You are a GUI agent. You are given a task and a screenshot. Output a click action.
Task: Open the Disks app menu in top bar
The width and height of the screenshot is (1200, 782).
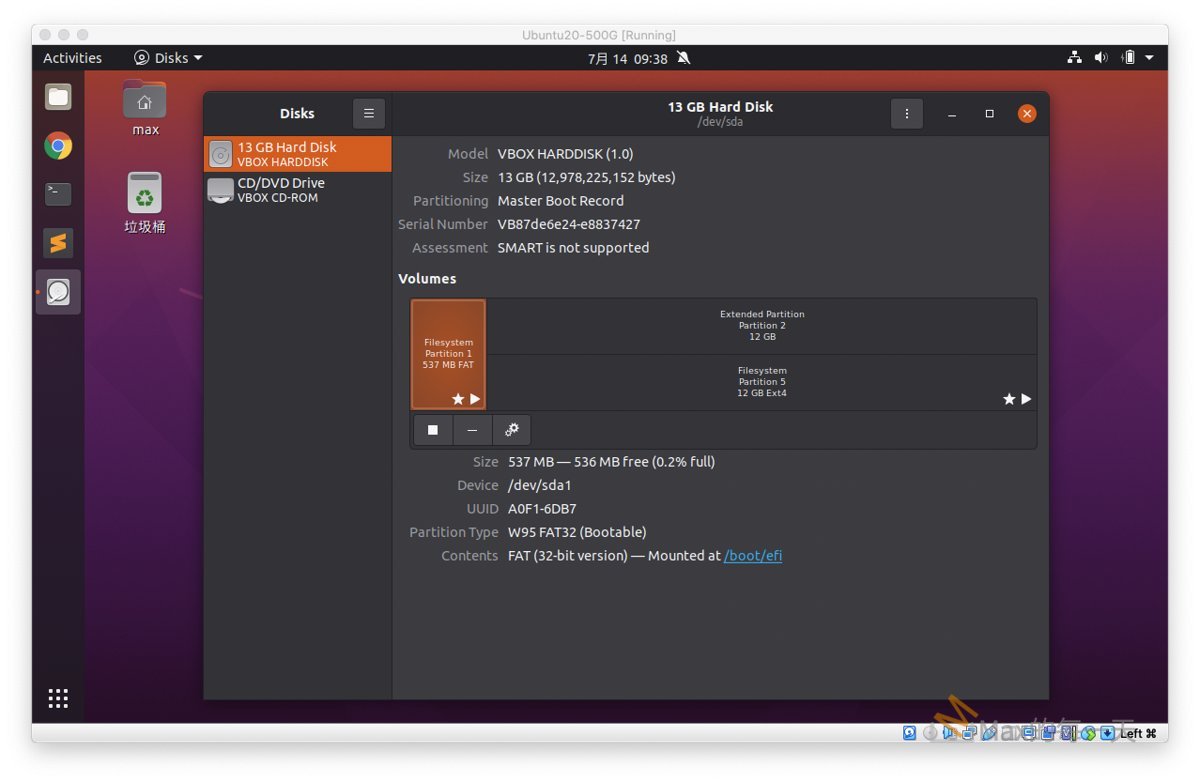tap(168, 58)
